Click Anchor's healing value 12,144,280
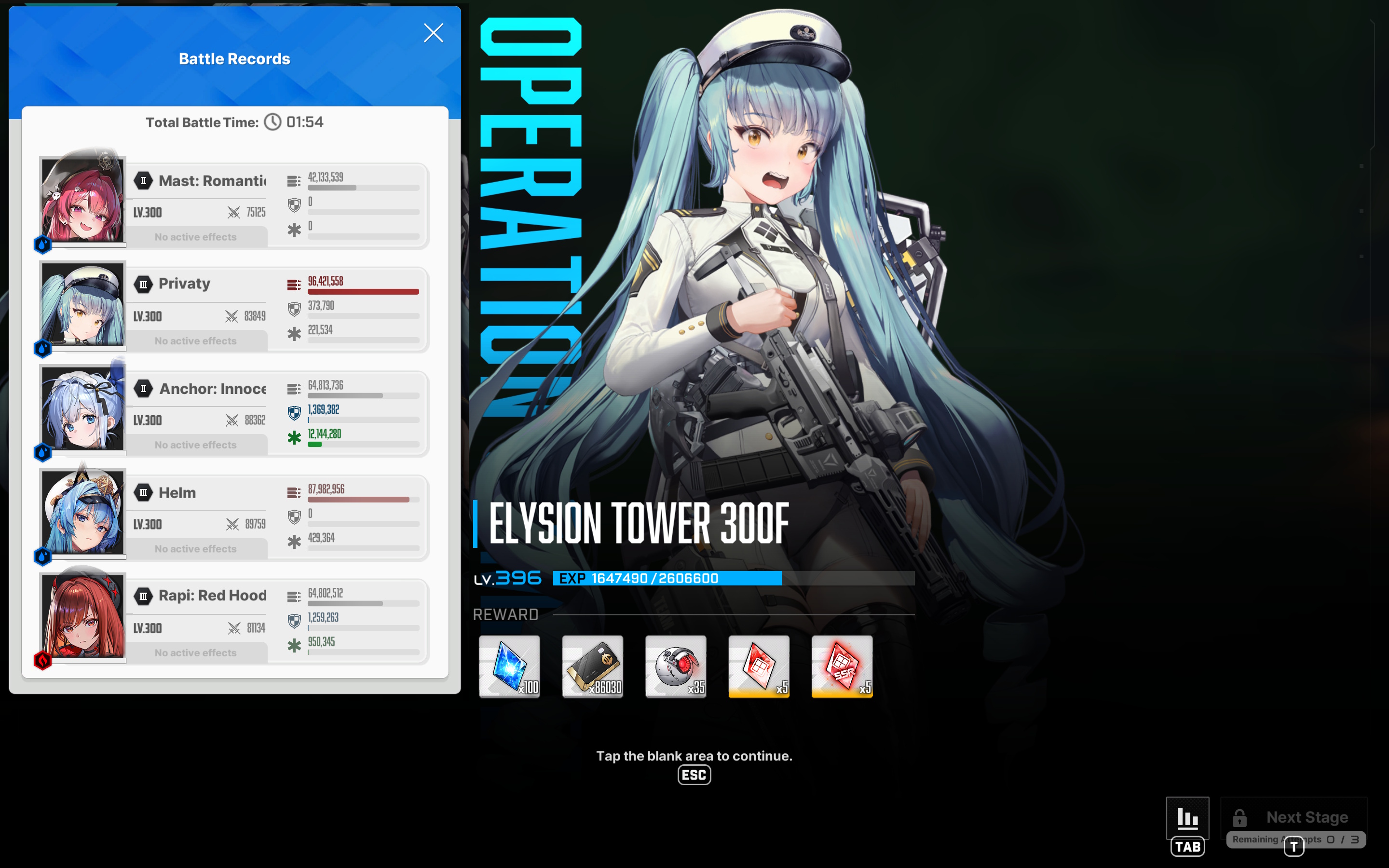This screenshot has height=868, width=1389. pyautogui.click(x=324, y=434)
